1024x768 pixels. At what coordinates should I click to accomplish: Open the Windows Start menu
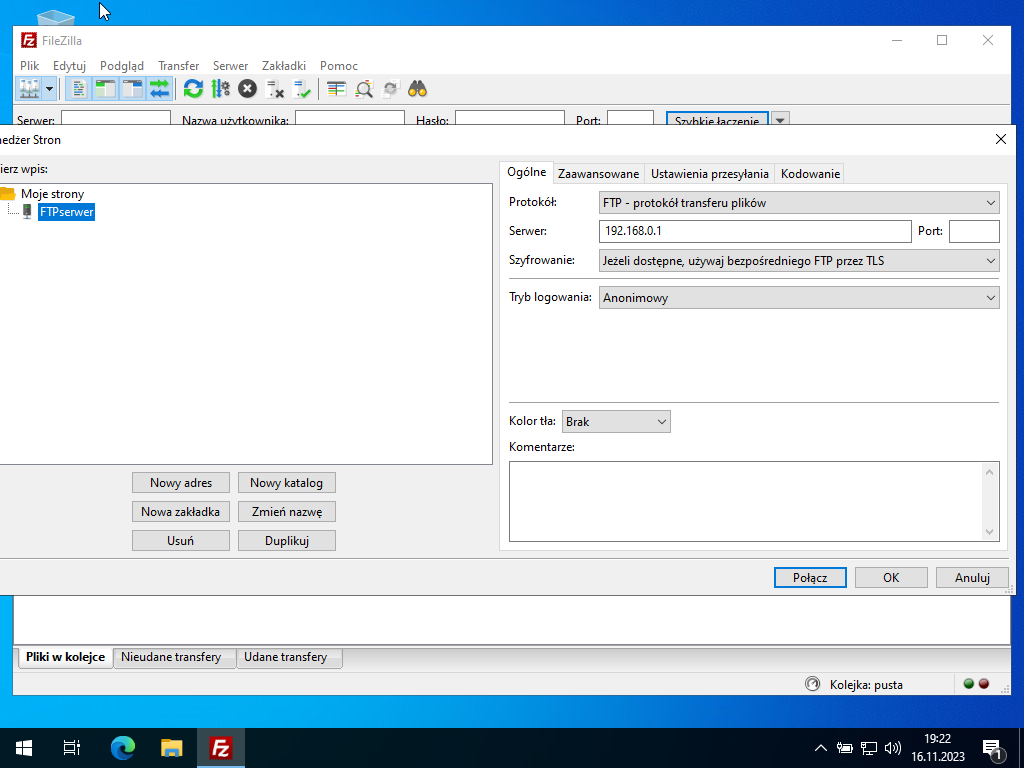click(x=24, y=748)
